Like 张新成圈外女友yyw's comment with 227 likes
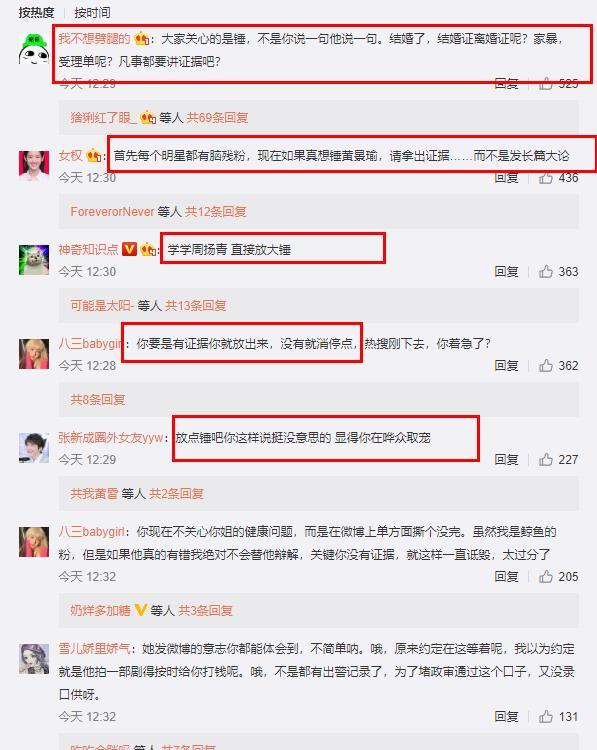597x750 pixels. [546, 459]
